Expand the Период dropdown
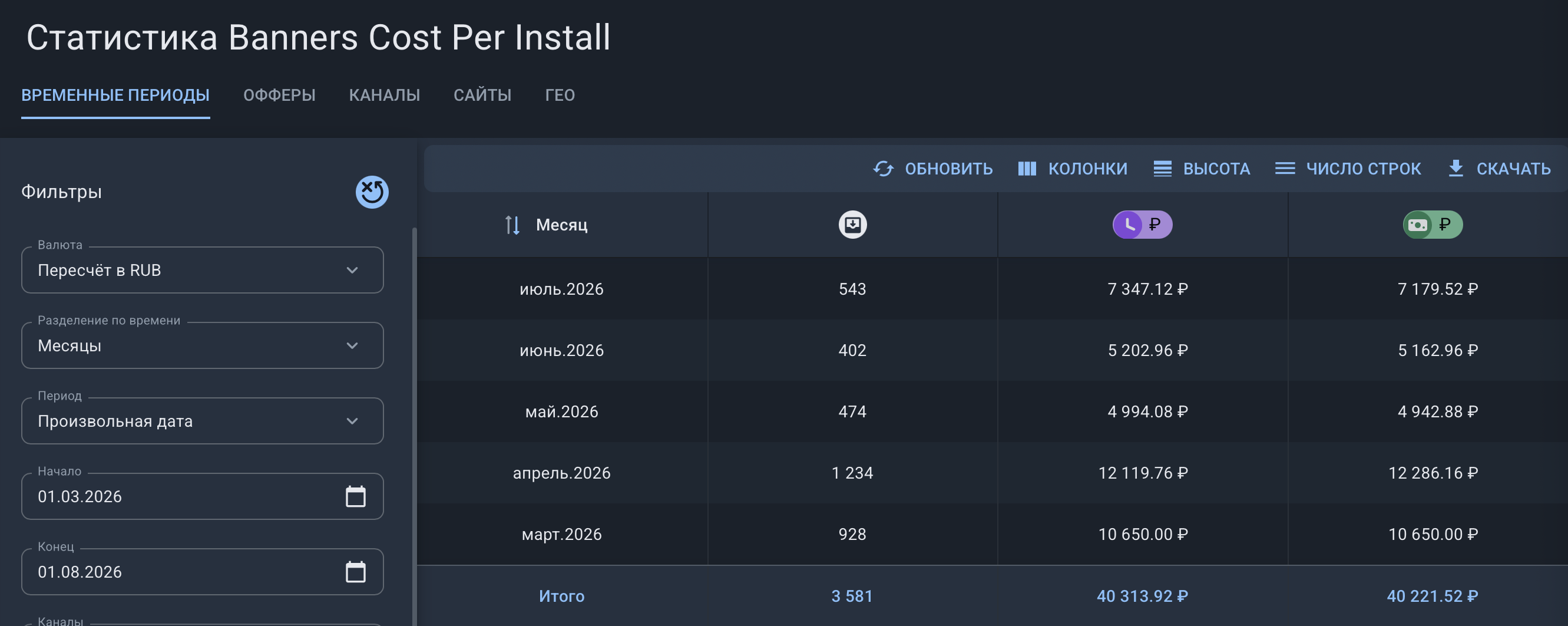 [x=202, y=421]
